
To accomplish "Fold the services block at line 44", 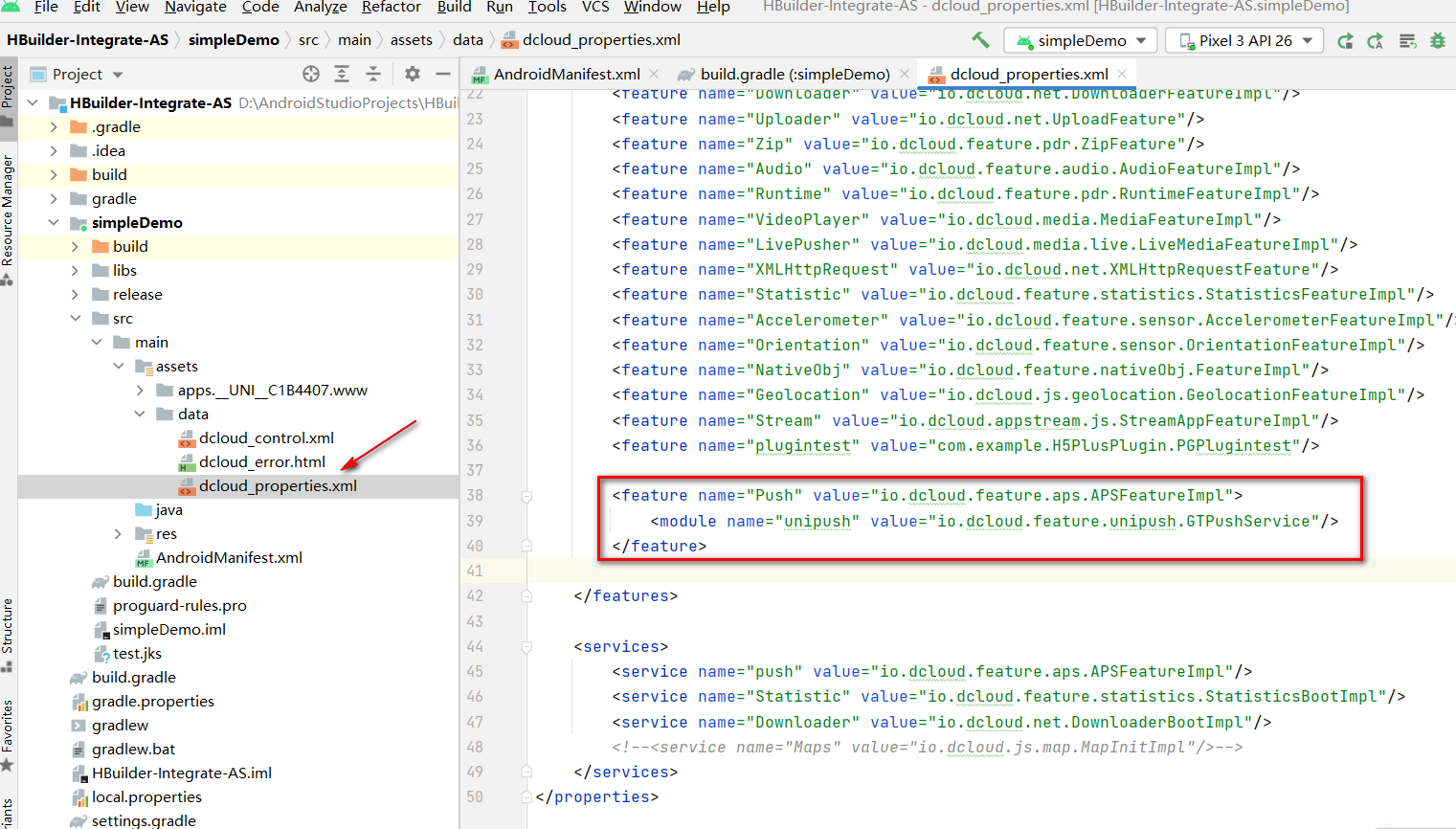I will (526, 646).
